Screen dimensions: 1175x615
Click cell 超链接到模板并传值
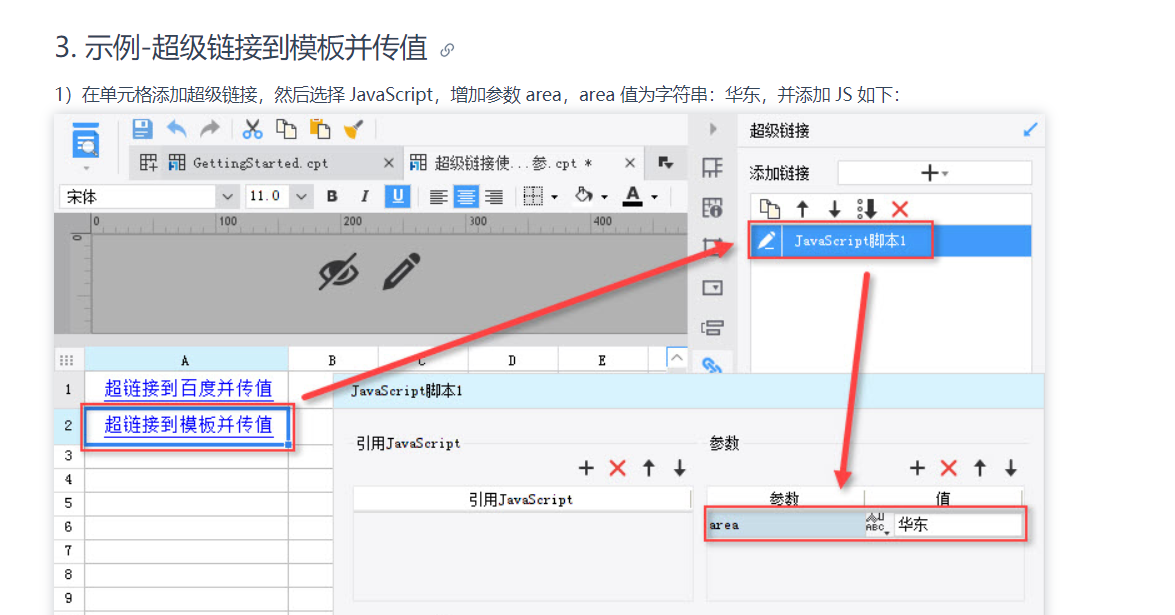coord(187,425)
